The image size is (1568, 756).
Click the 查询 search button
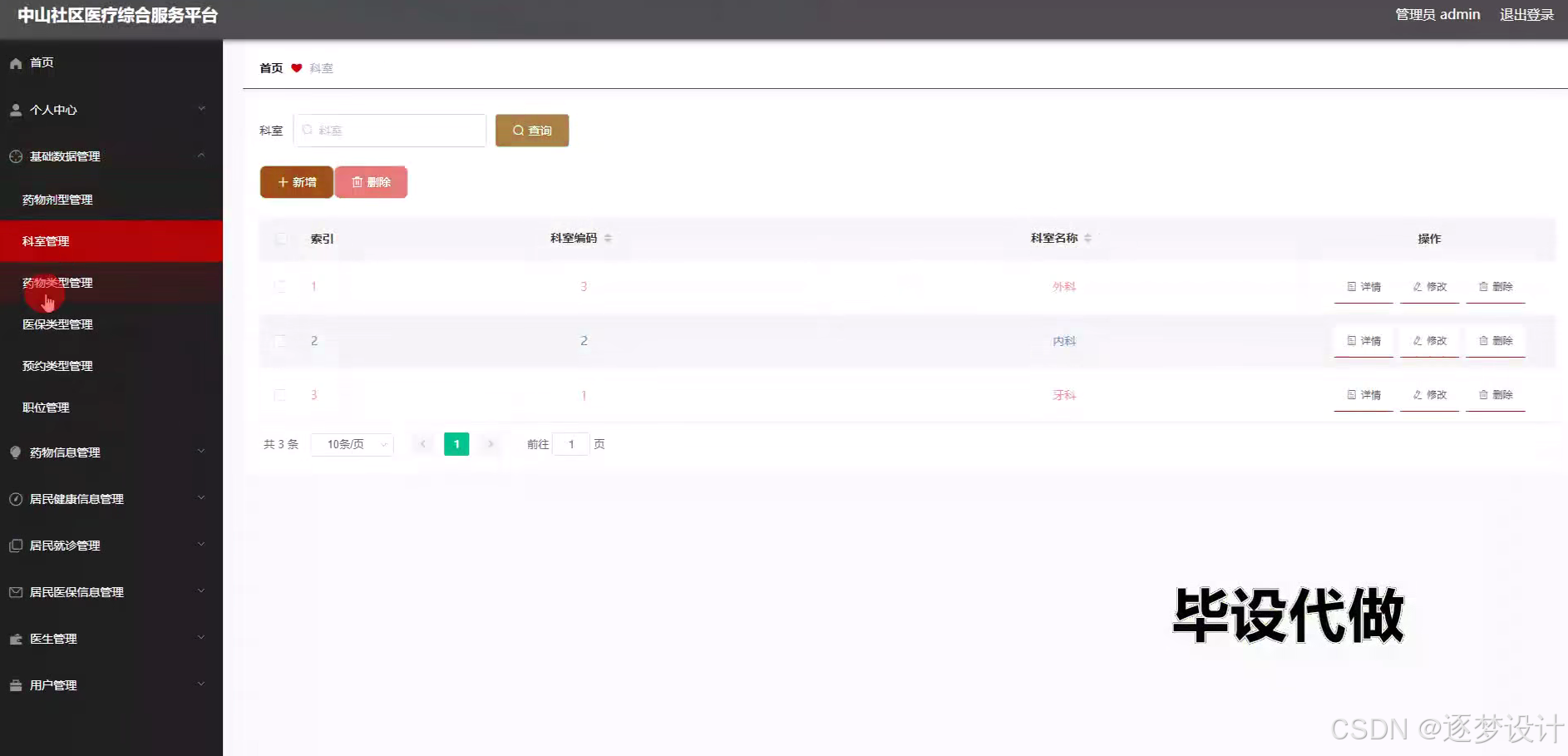(532, 131)
